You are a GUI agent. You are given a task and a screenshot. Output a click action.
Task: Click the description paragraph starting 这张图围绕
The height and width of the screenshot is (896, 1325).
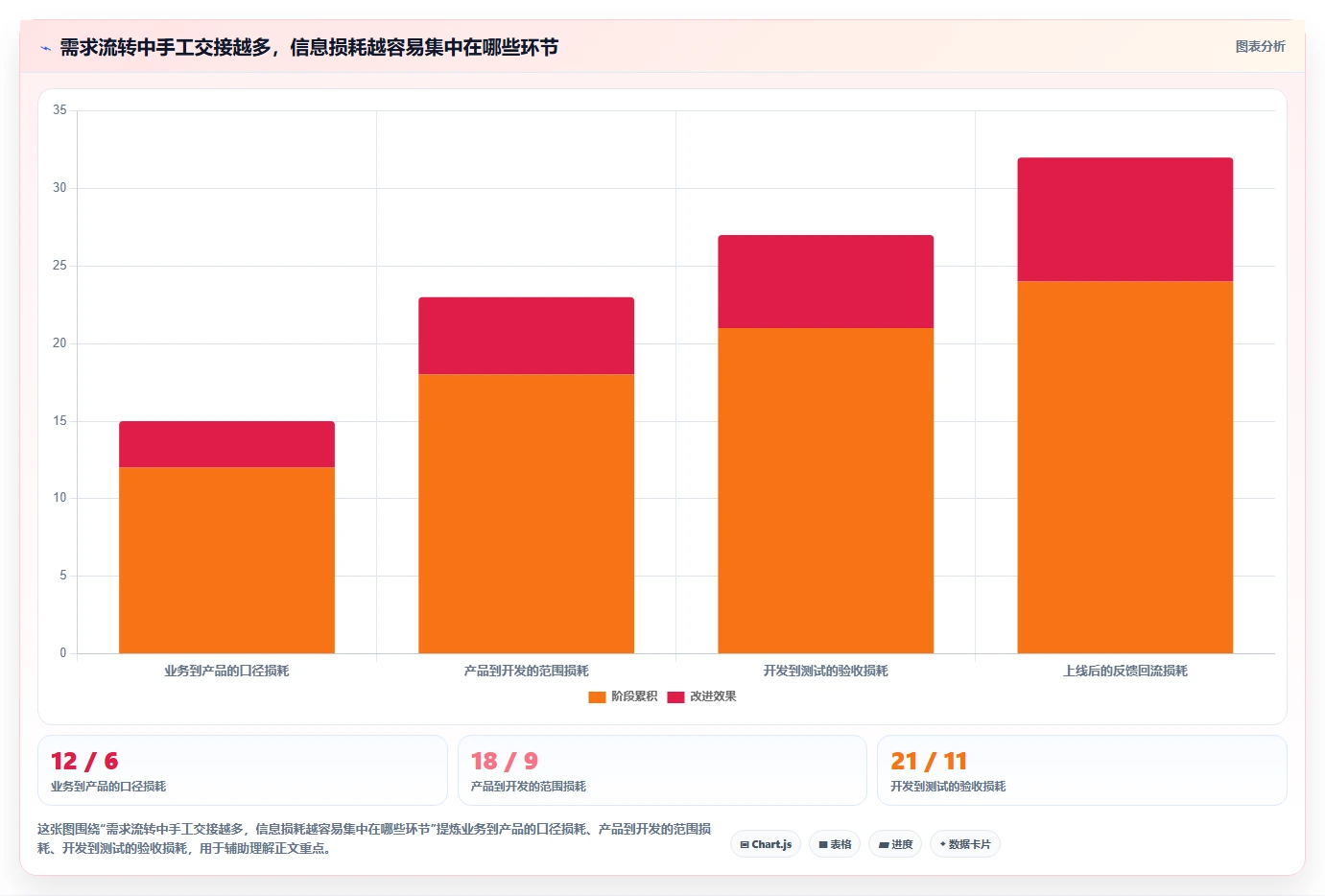[x=374, y=838]
